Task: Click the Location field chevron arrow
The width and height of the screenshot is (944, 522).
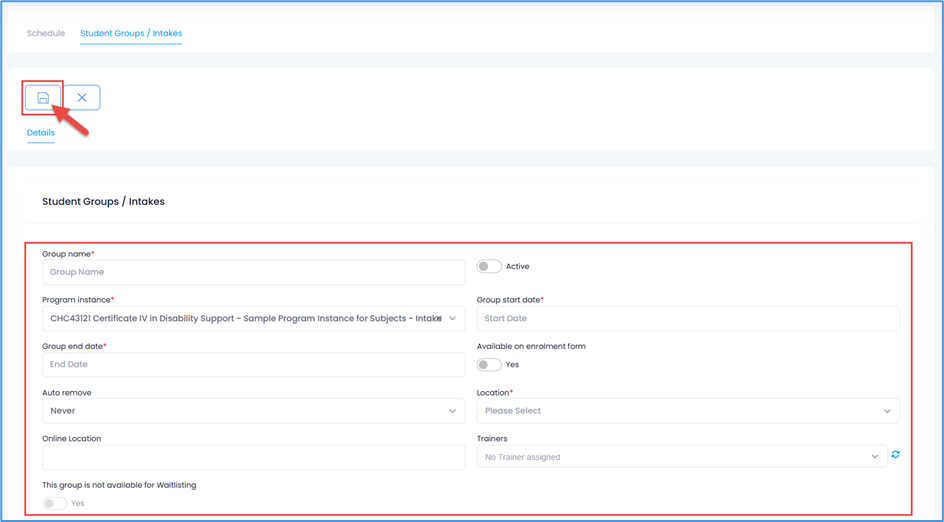Action: click(886, 411)
